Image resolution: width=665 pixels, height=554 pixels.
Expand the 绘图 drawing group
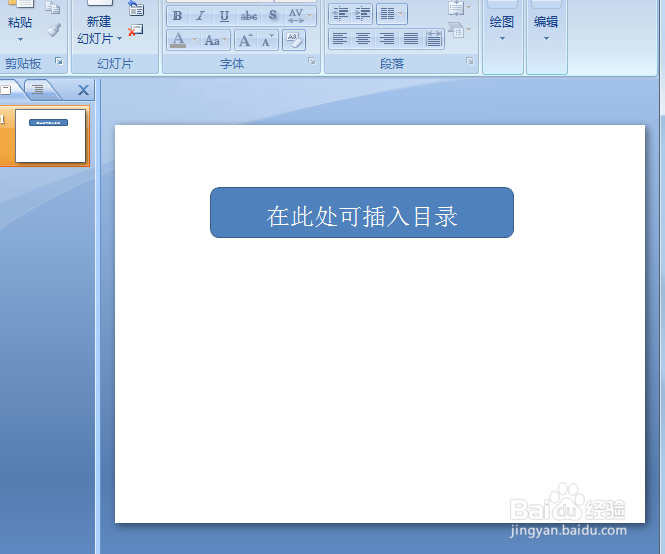[503, 36]
